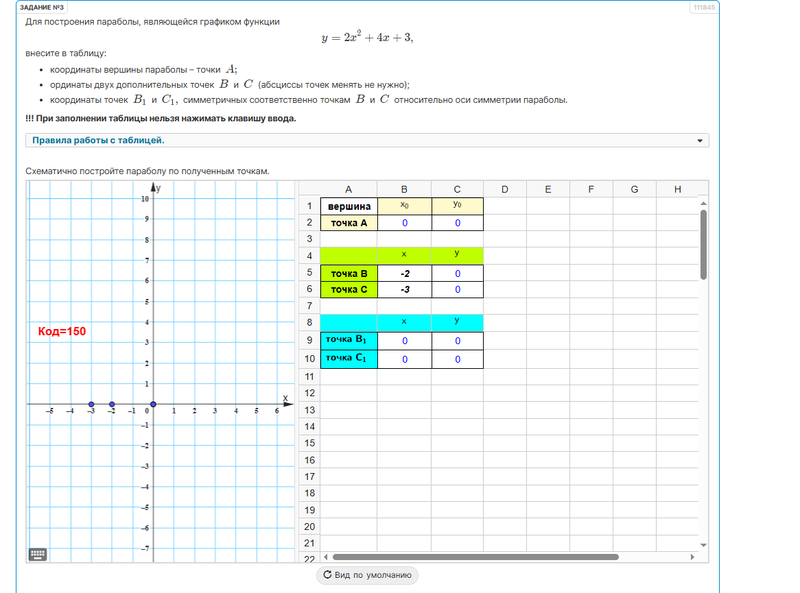The height and width of the screenshot is (593, 800).
Task: Click the blue point at x = -2
Action: (111, 405)
